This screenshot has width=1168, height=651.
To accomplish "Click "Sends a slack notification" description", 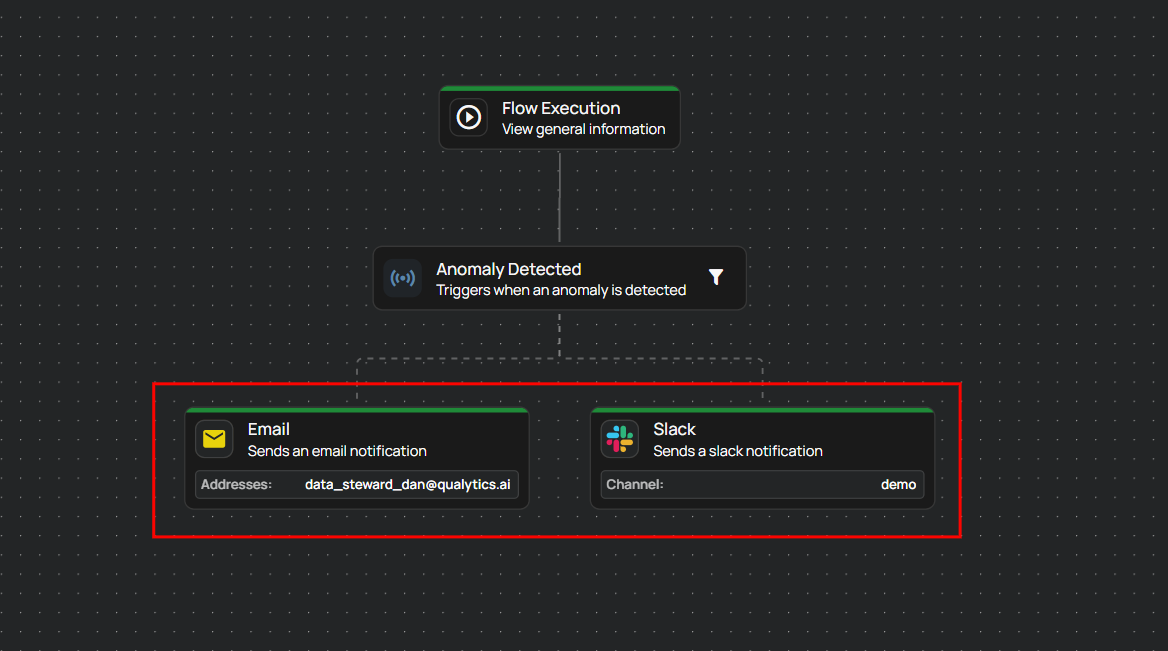I will pos(737,451).
